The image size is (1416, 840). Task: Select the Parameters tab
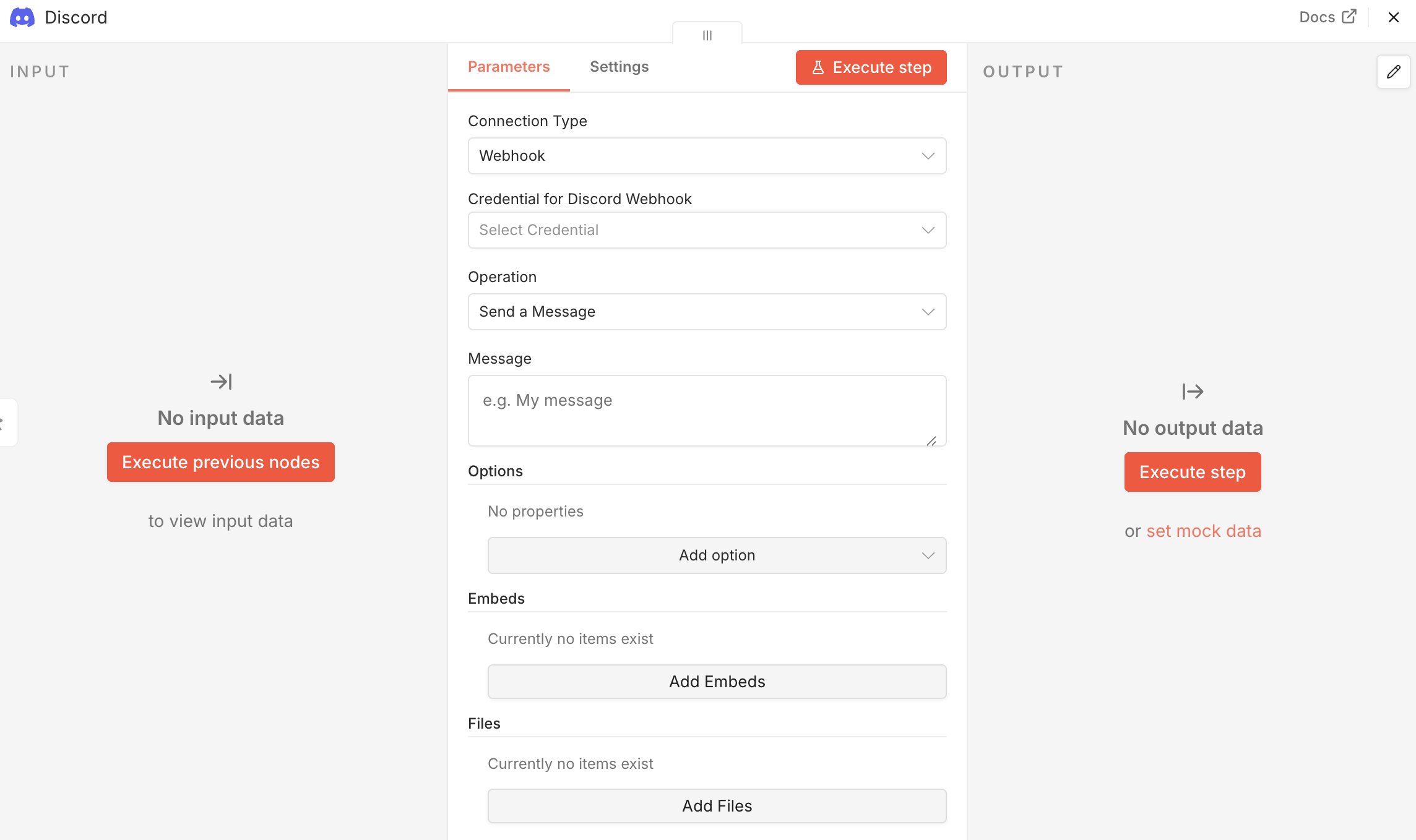[509, 67]
